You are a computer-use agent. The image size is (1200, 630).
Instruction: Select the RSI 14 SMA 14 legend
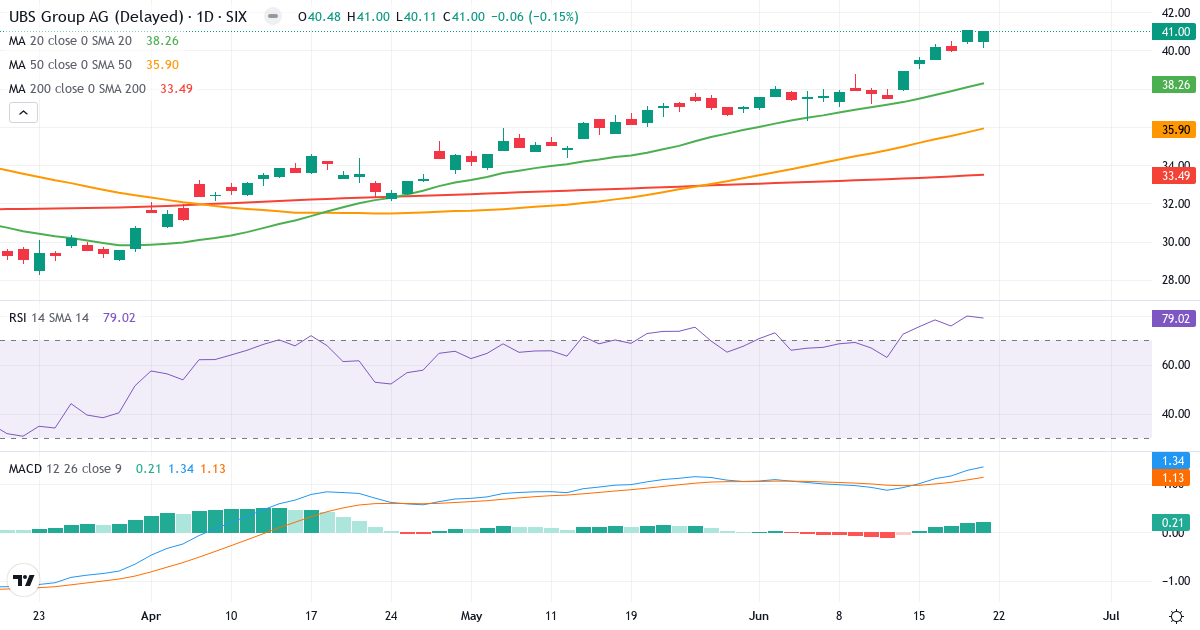49,317
